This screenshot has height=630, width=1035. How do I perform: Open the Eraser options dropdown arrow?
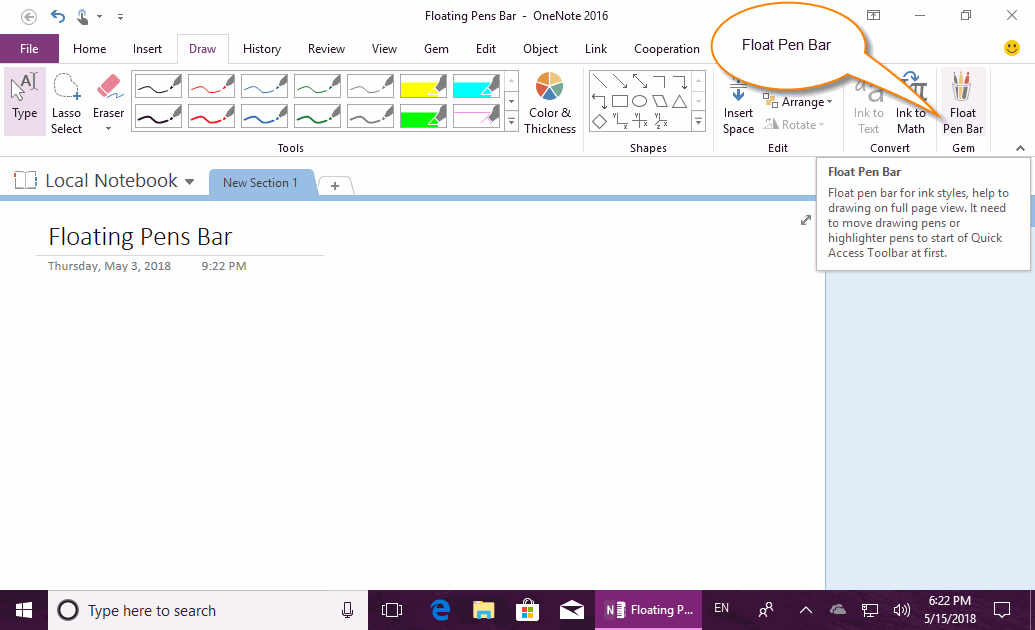[x=109, y=129]
